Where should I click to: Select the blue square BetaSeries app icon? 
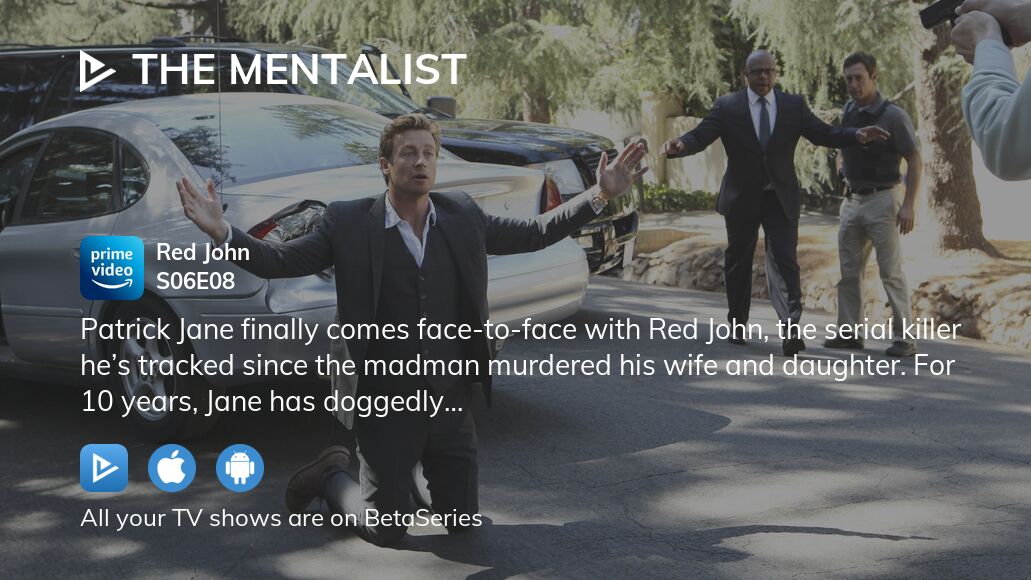[104, 468]
